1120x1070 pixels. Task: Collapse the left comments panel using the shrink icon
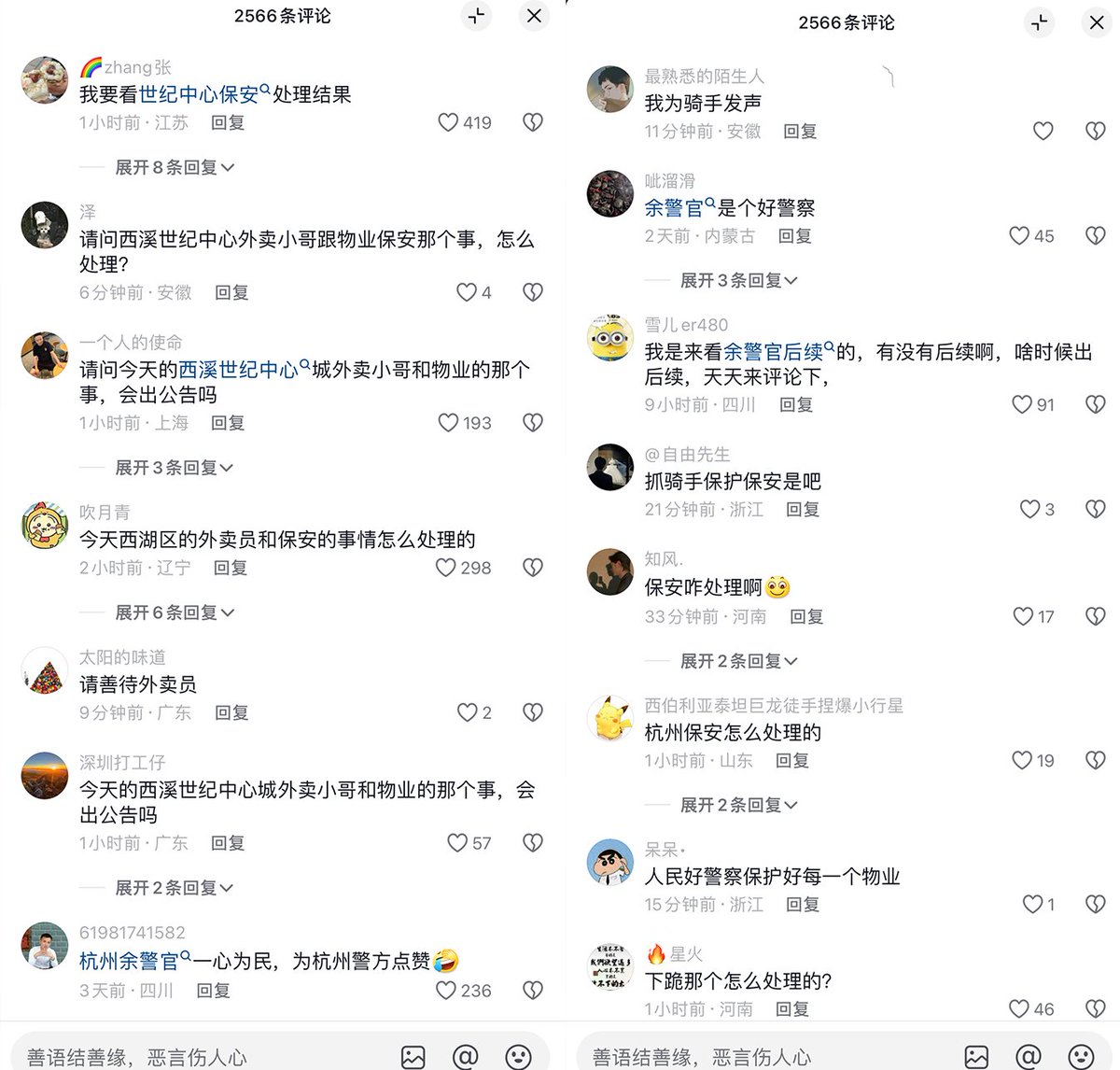477,16
